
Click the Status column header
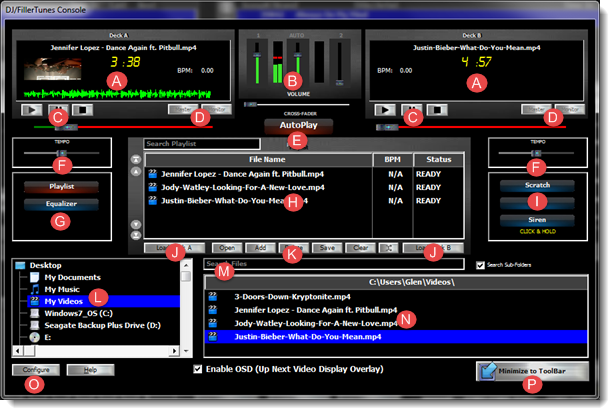(439, 160)
